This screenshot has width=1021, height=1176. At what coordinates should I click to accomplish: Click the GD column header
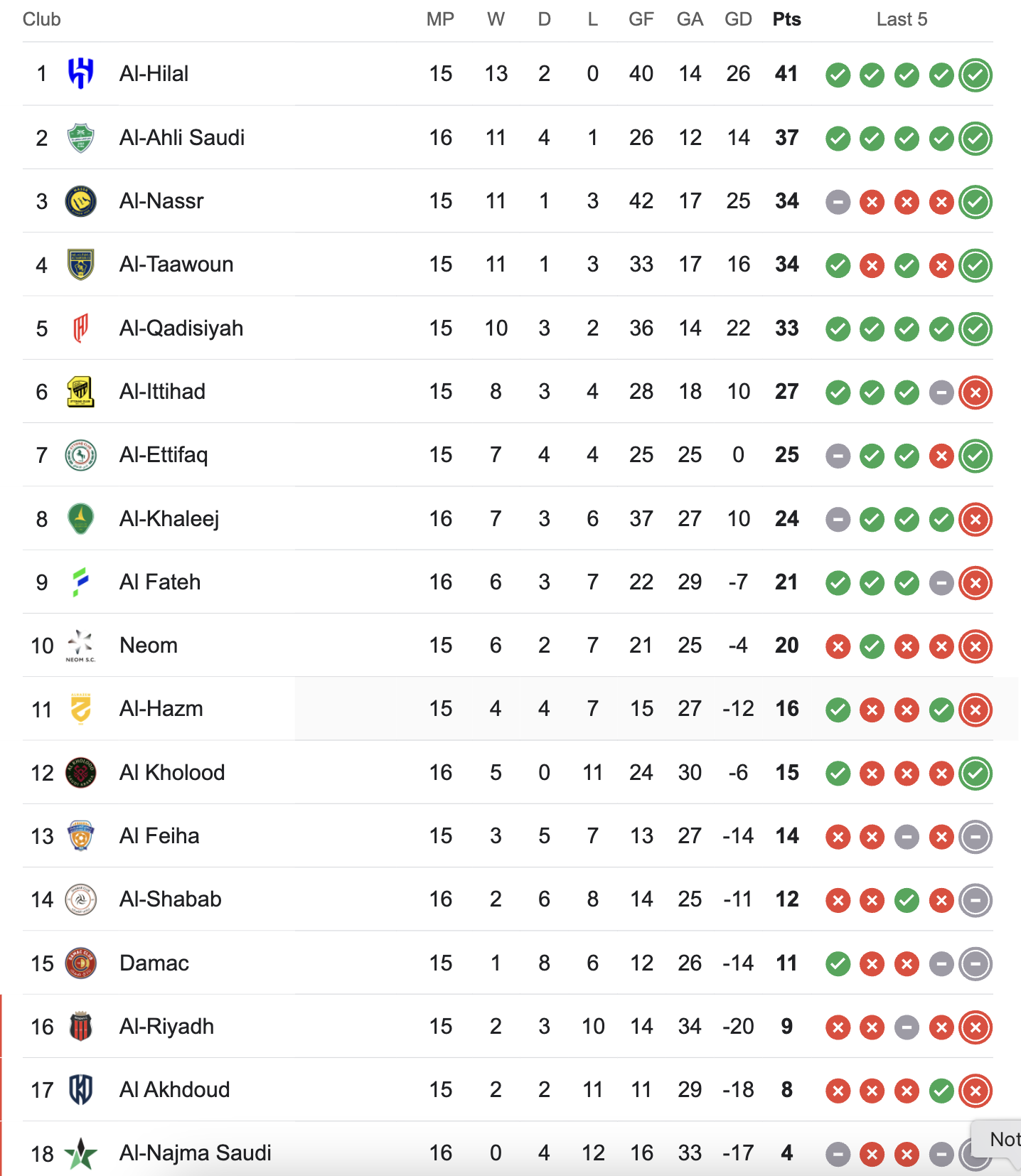(738, 19)
